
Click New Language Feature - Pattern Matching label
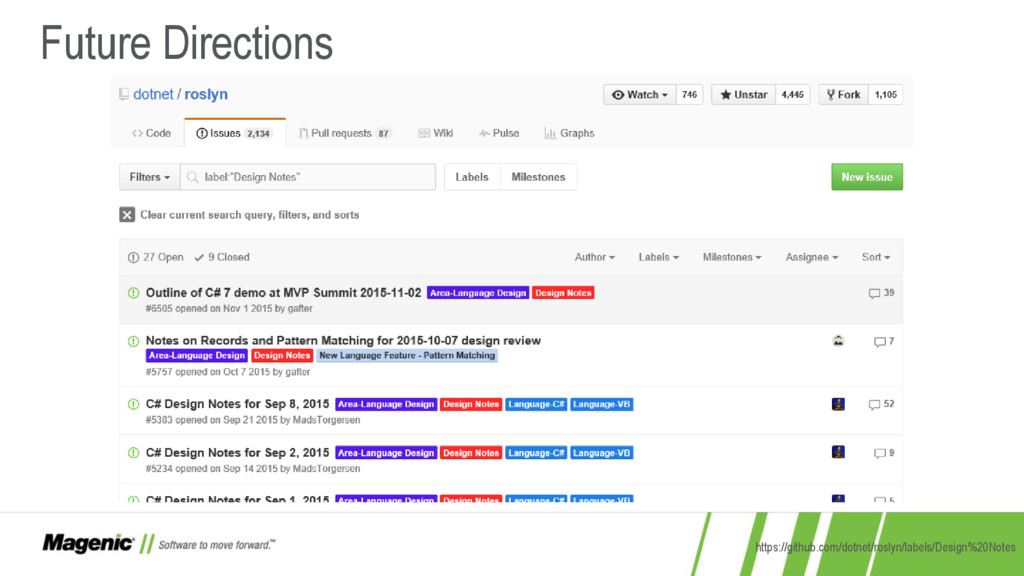point(407,356)
